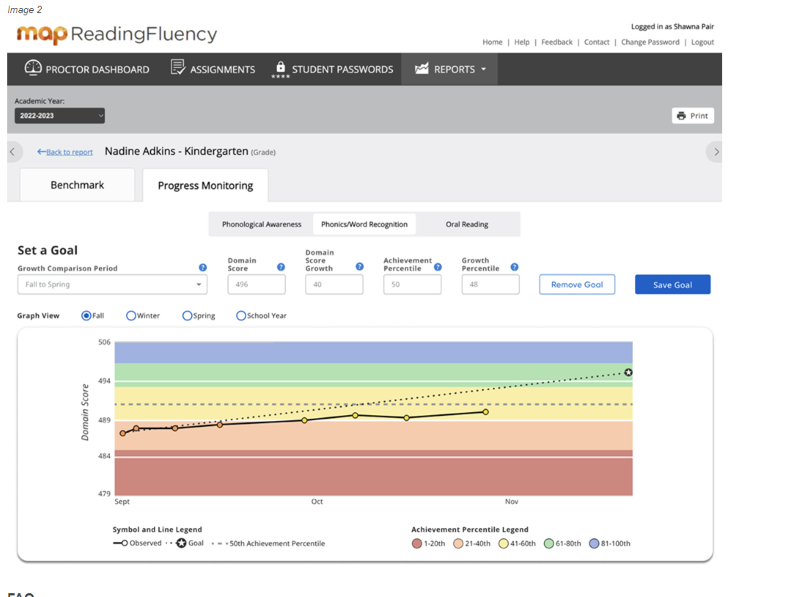The image size is (800, 597).
Task: Open the Academic Year 2022-2023 dropdown
Action: pos(60,116)
